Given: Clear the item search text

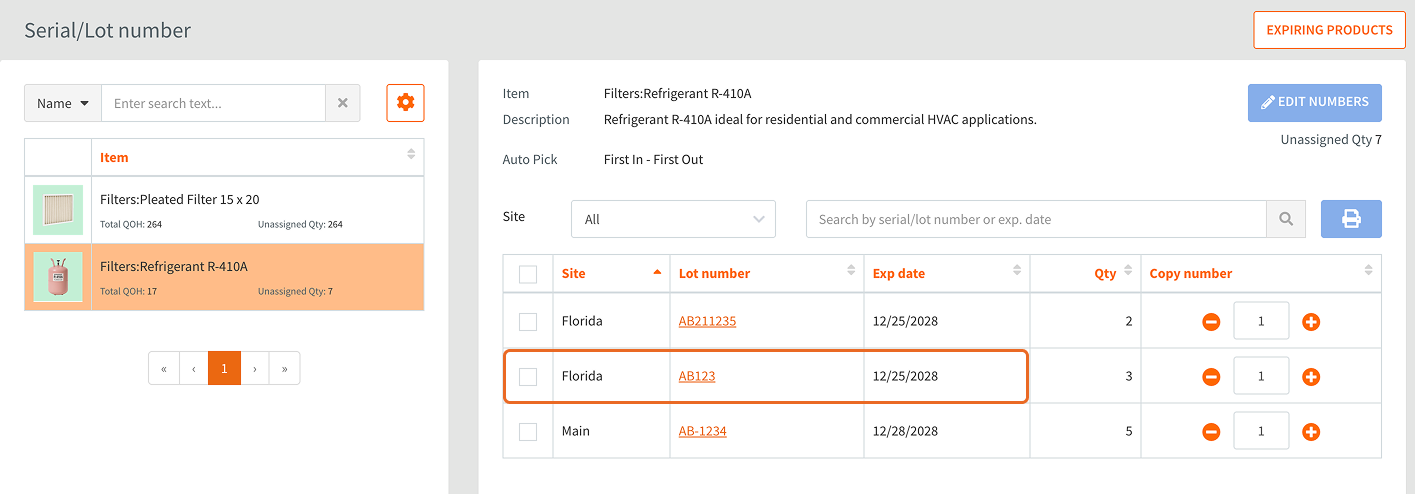Looking at the screenshot, I should pyautogui.click(x=343, y=103).
